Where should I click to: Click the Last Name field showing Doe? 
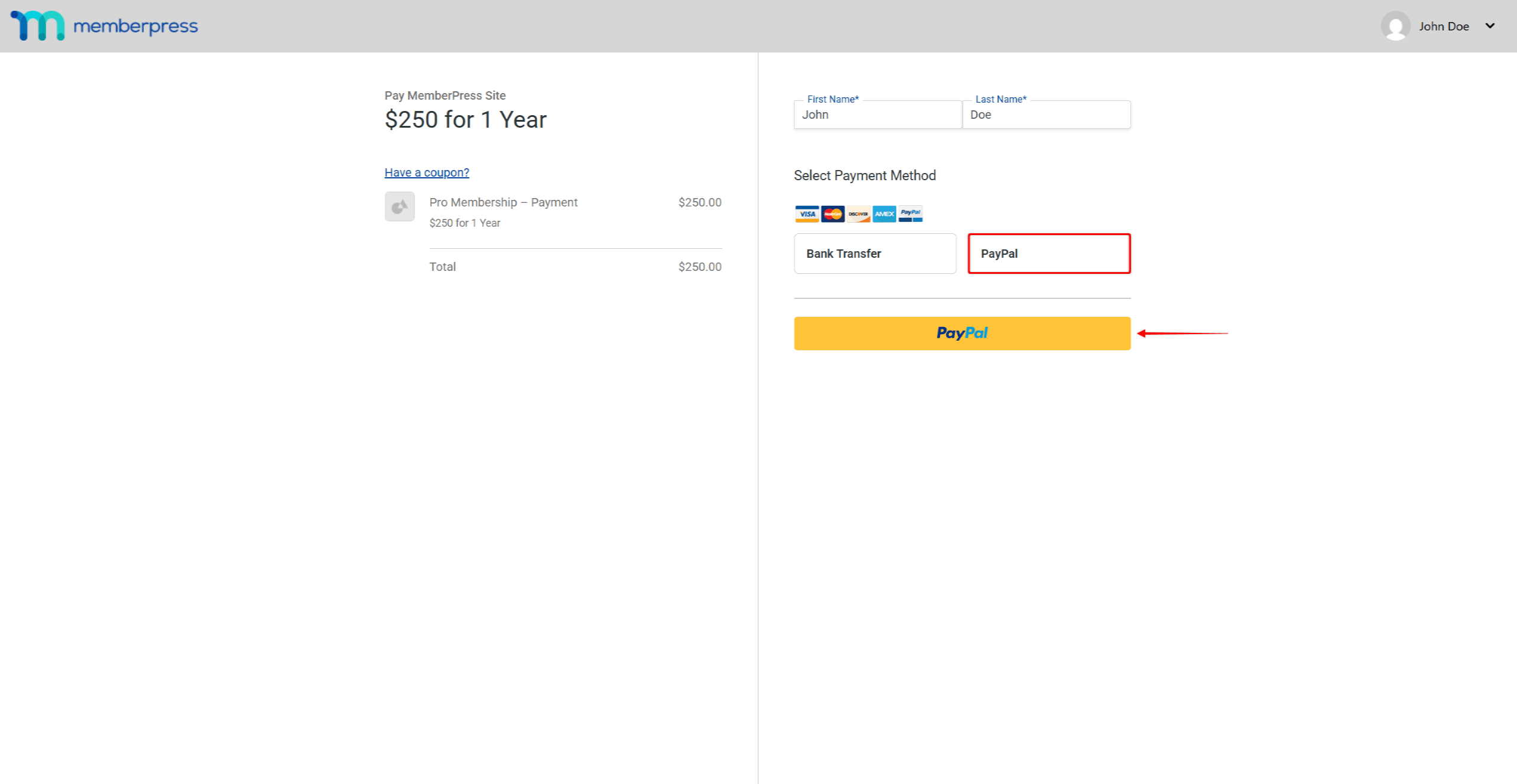pos(1046,115)
